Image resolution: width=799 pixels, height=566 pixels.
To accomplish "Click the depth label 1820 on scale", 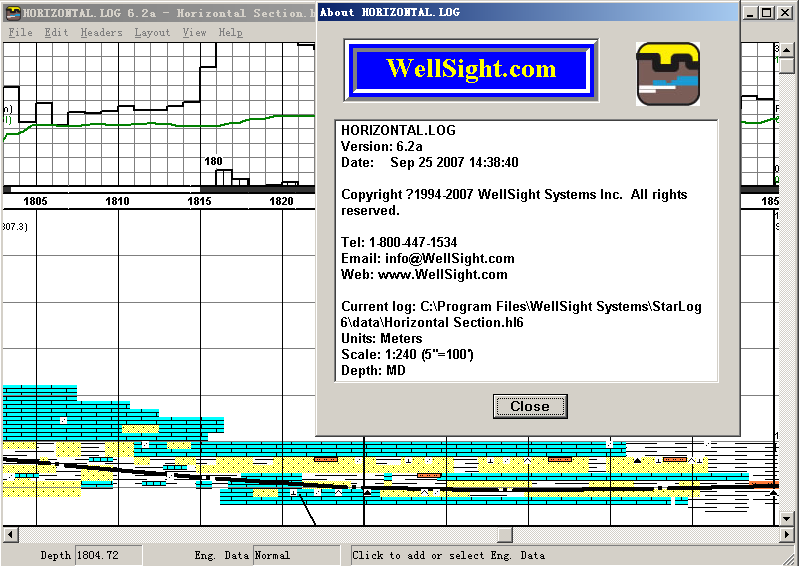I will pyautogui.click(x=281, y=201).
